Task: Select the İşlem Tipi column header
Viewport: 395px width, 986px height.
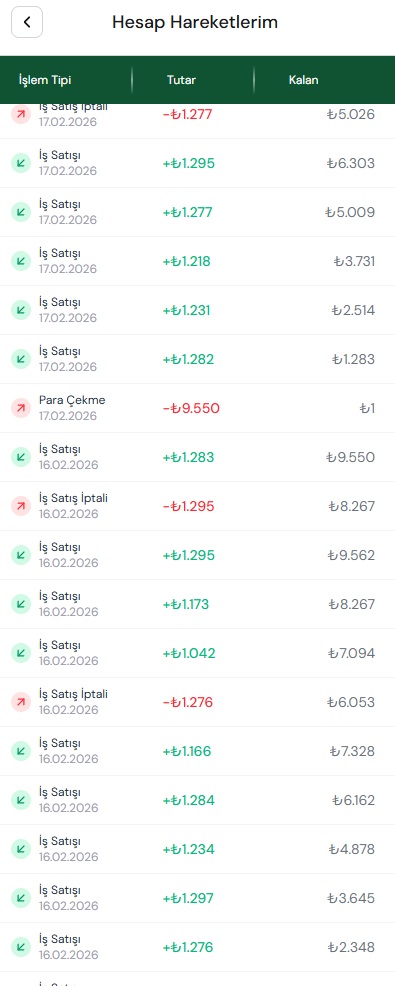Action: pyautogui.click(x=45, y=80)
